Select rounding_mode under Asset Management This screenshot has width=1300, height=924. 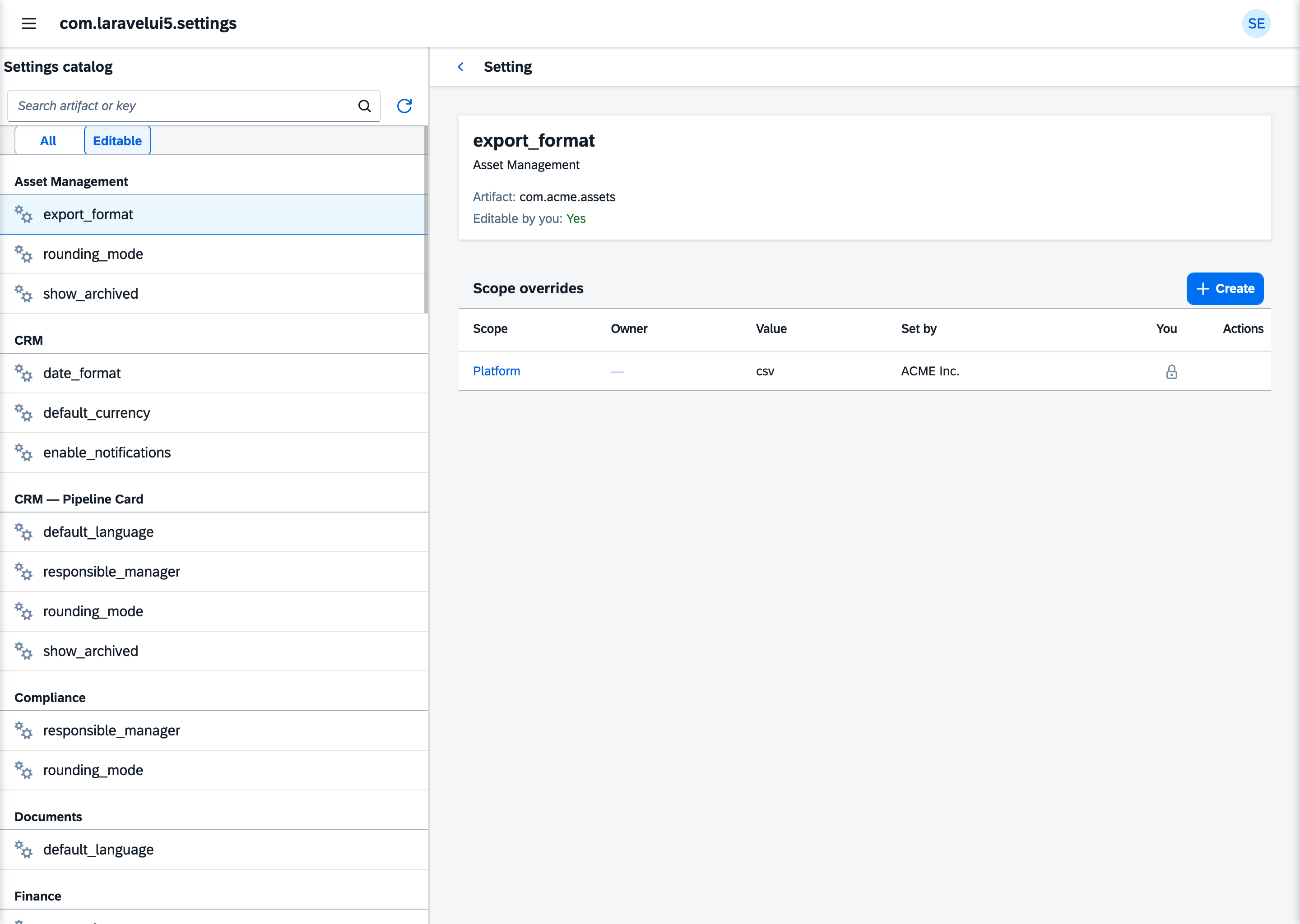pos(214,254)
